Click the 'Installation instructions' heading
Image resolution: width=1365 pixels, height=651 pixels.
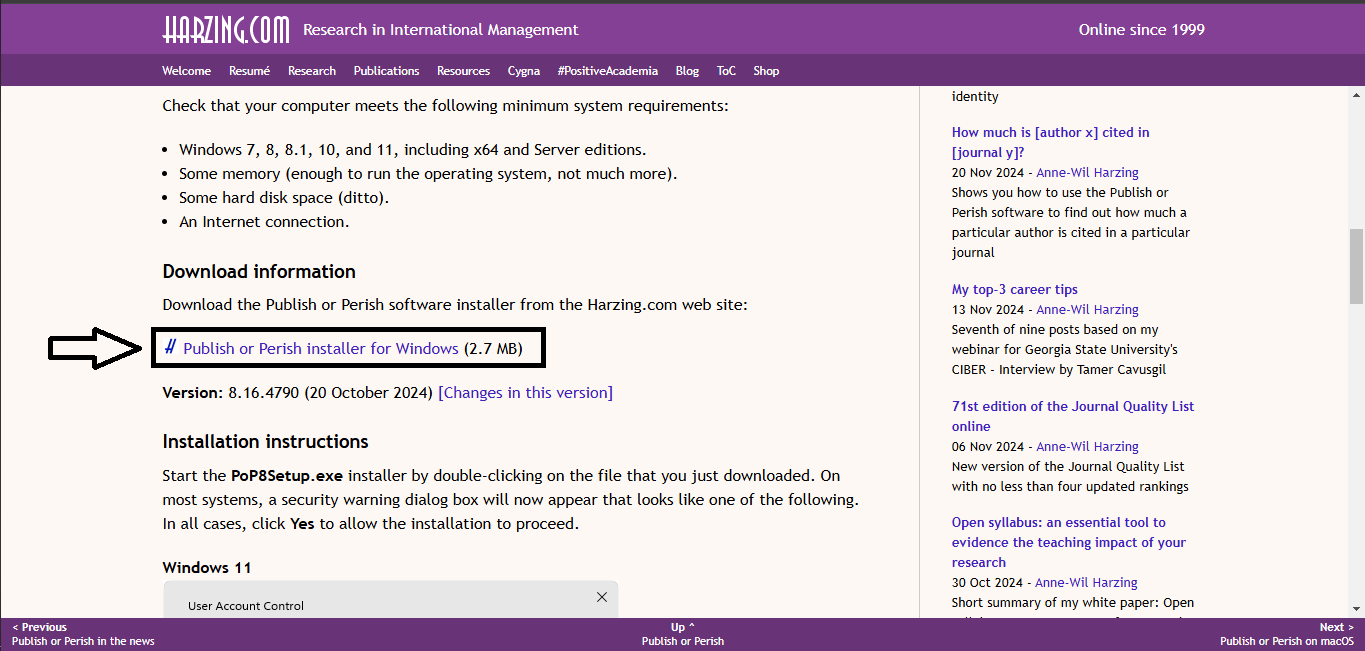click(x=265, y=442)
